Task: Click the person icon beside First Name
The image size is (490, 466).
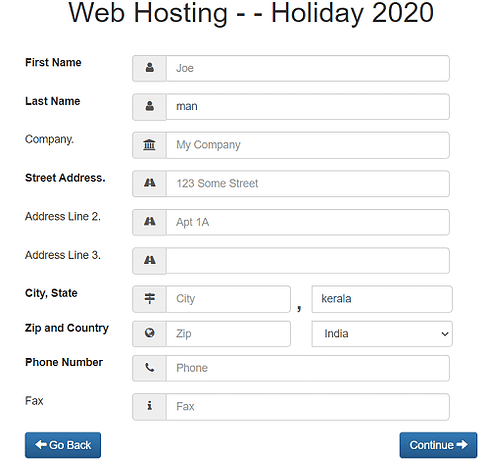Action: pyautogui.click(x=150, y=68)
